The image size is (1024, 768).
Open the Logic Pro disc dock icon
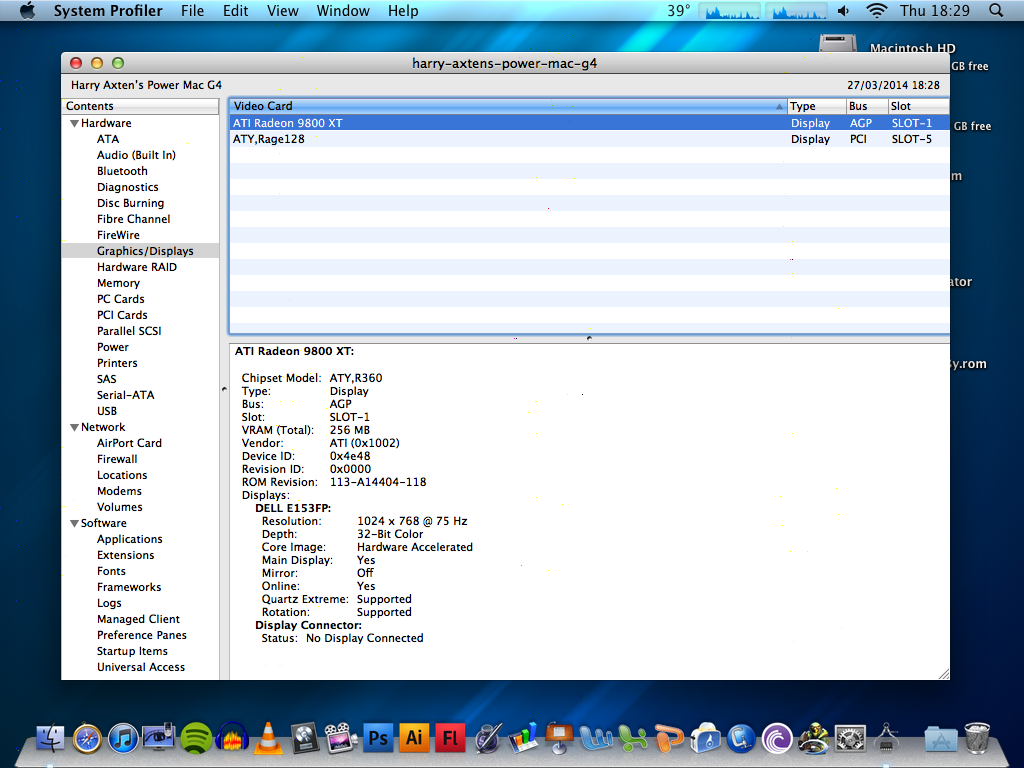point(304,739)
